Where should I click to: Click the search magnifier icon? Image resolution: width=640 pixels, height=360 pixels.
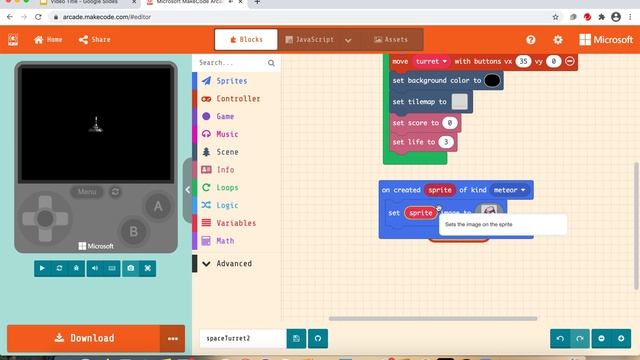271,63
